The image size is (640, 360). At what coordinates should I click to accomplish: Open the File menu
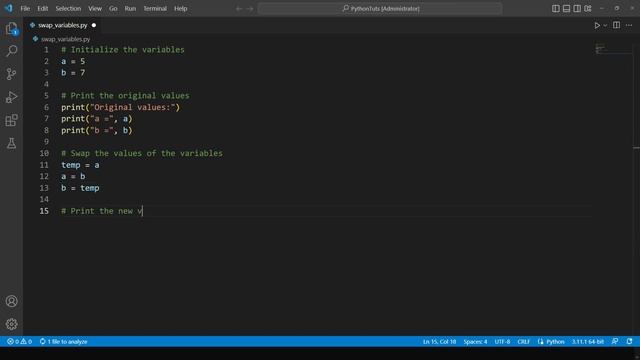pyautogui.click(x=25, y=9)
